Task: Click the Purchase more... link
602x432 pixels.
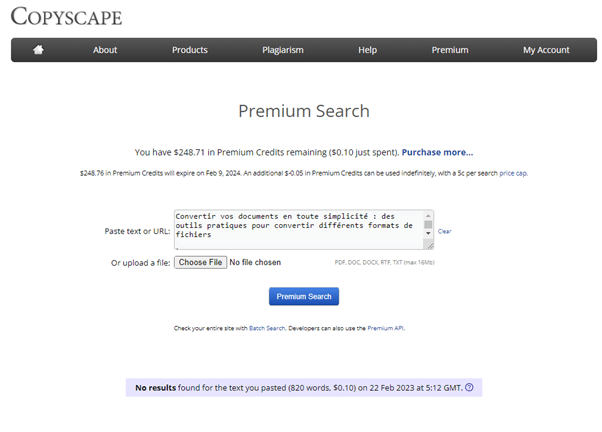Action: (437, 152)
